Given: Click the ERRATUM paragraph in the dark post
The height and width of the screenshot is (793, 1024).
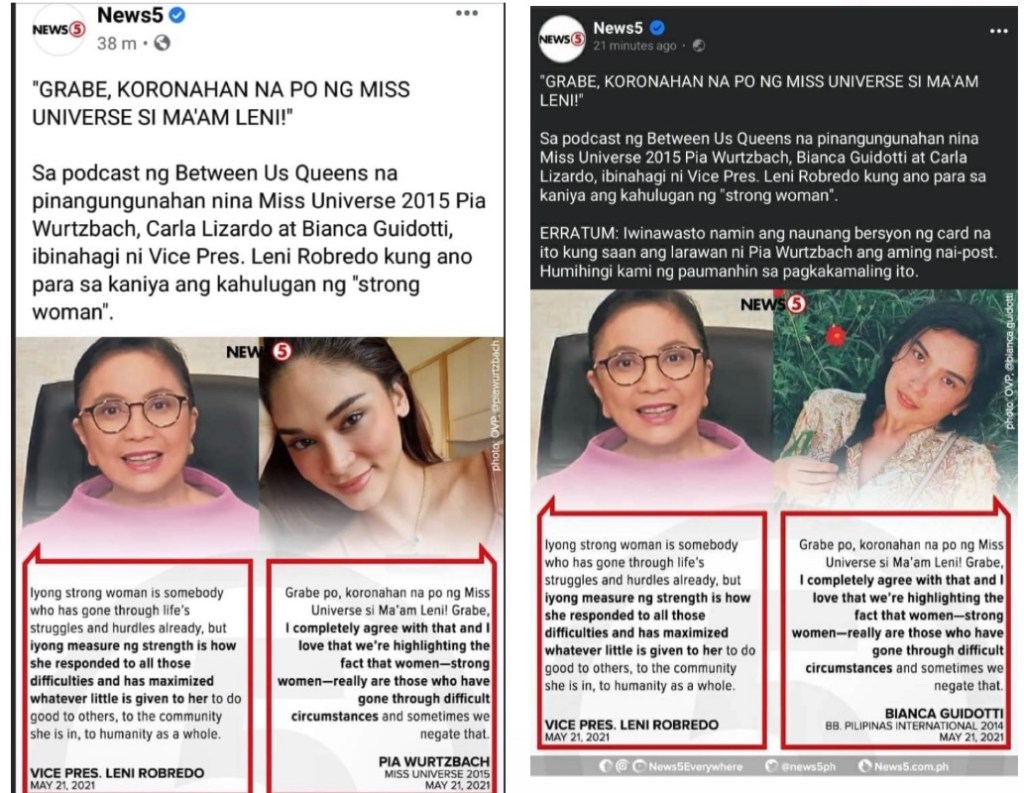Looking at the screenshot, I should pos(768,252).
